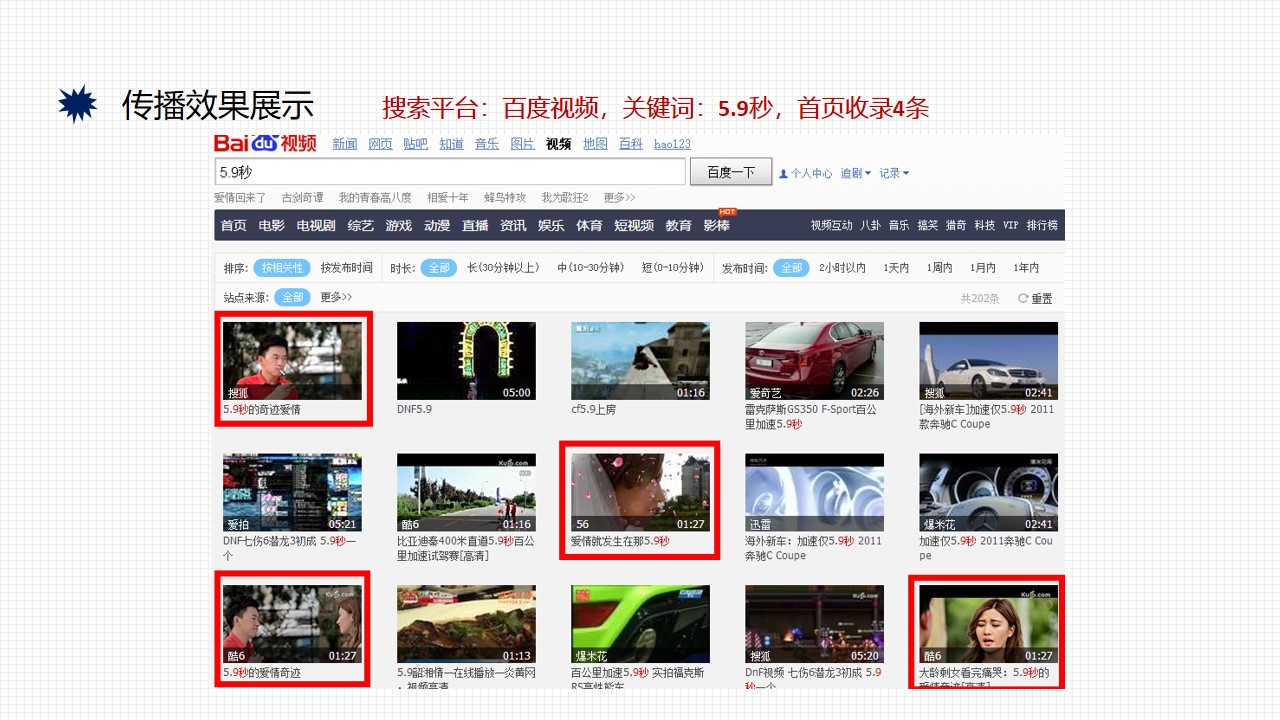Open 视频互动 in the dark nav bar
1280x720 pixels.
[x=831, y=225]
